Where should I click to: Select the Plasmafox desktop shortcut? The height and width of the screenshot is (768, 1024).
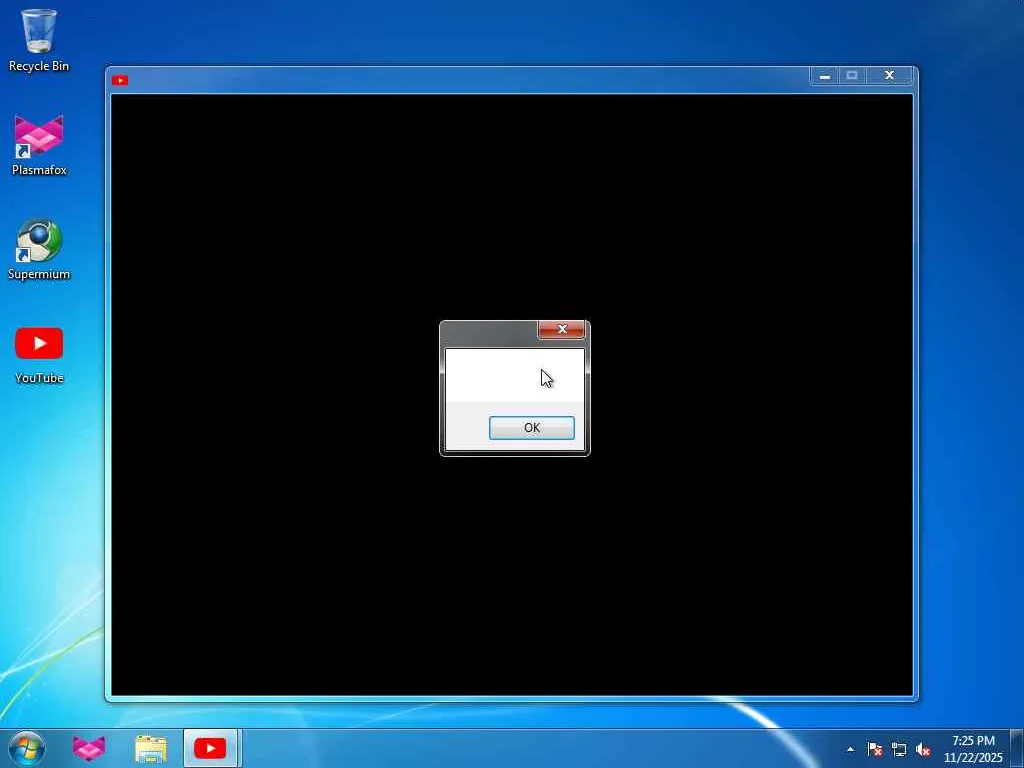(39, 145)
